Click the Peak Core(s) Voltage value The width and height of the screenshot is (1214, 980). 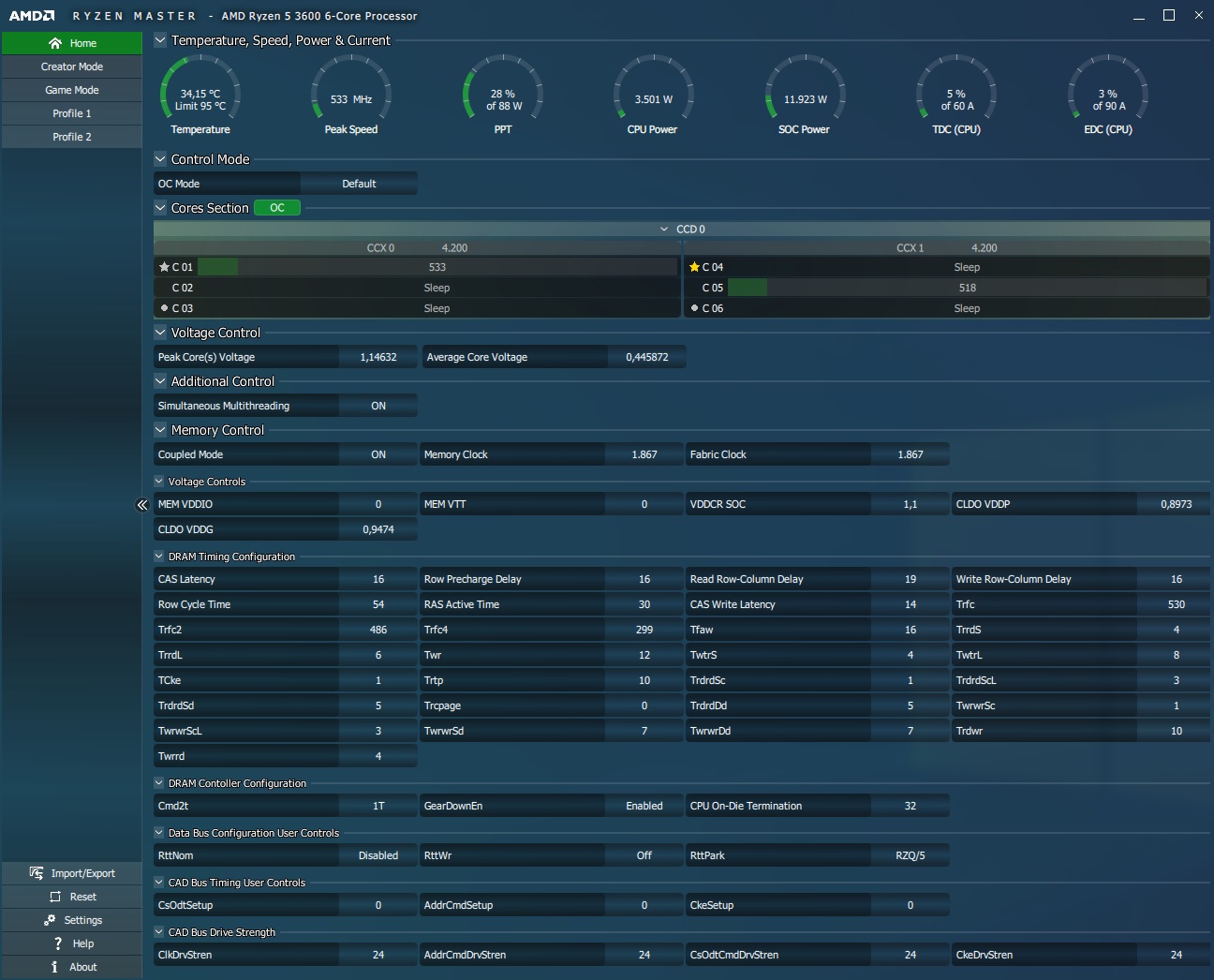click(378, 357)
